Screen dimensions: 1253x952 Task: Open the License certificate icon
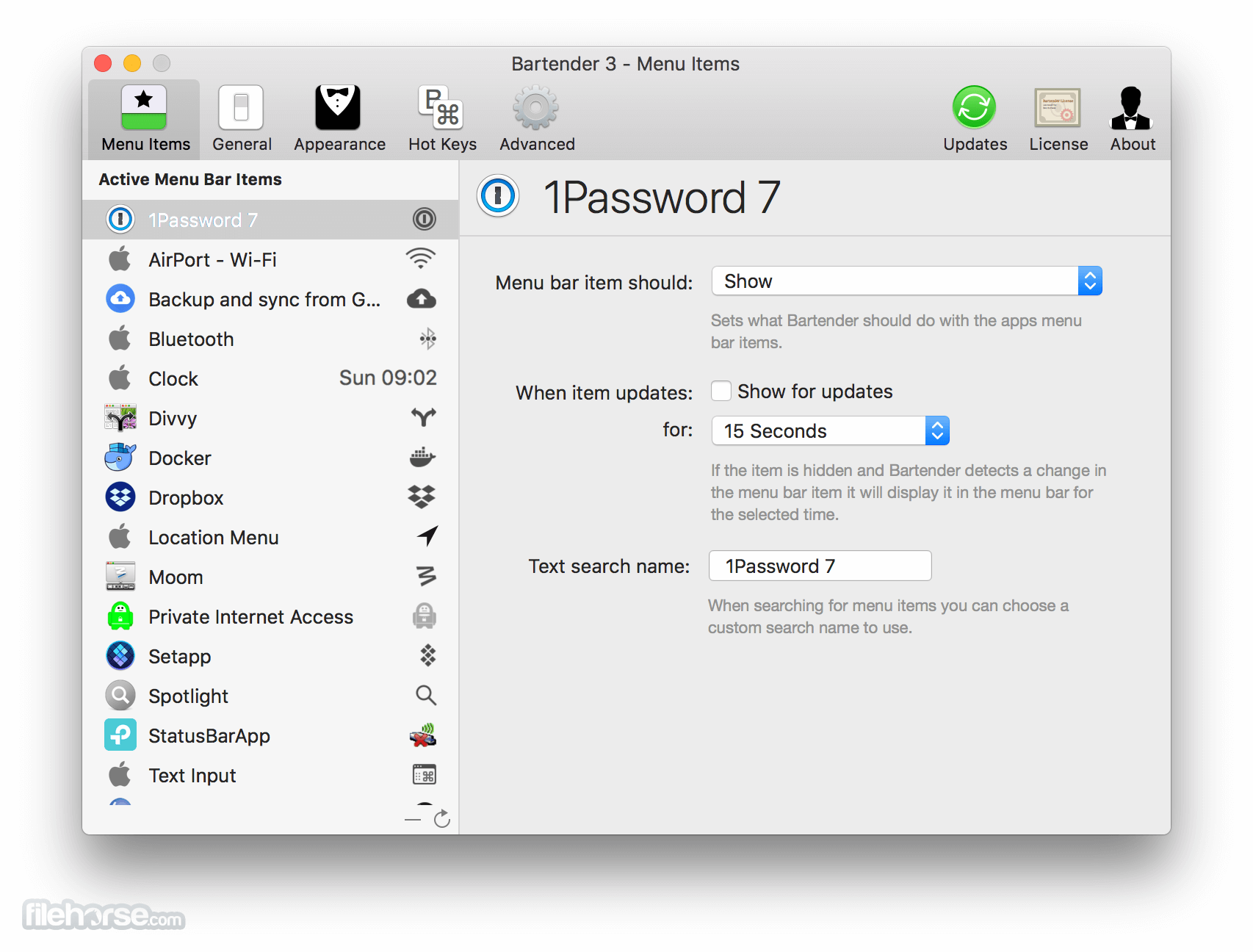[x=1058, y=108]
